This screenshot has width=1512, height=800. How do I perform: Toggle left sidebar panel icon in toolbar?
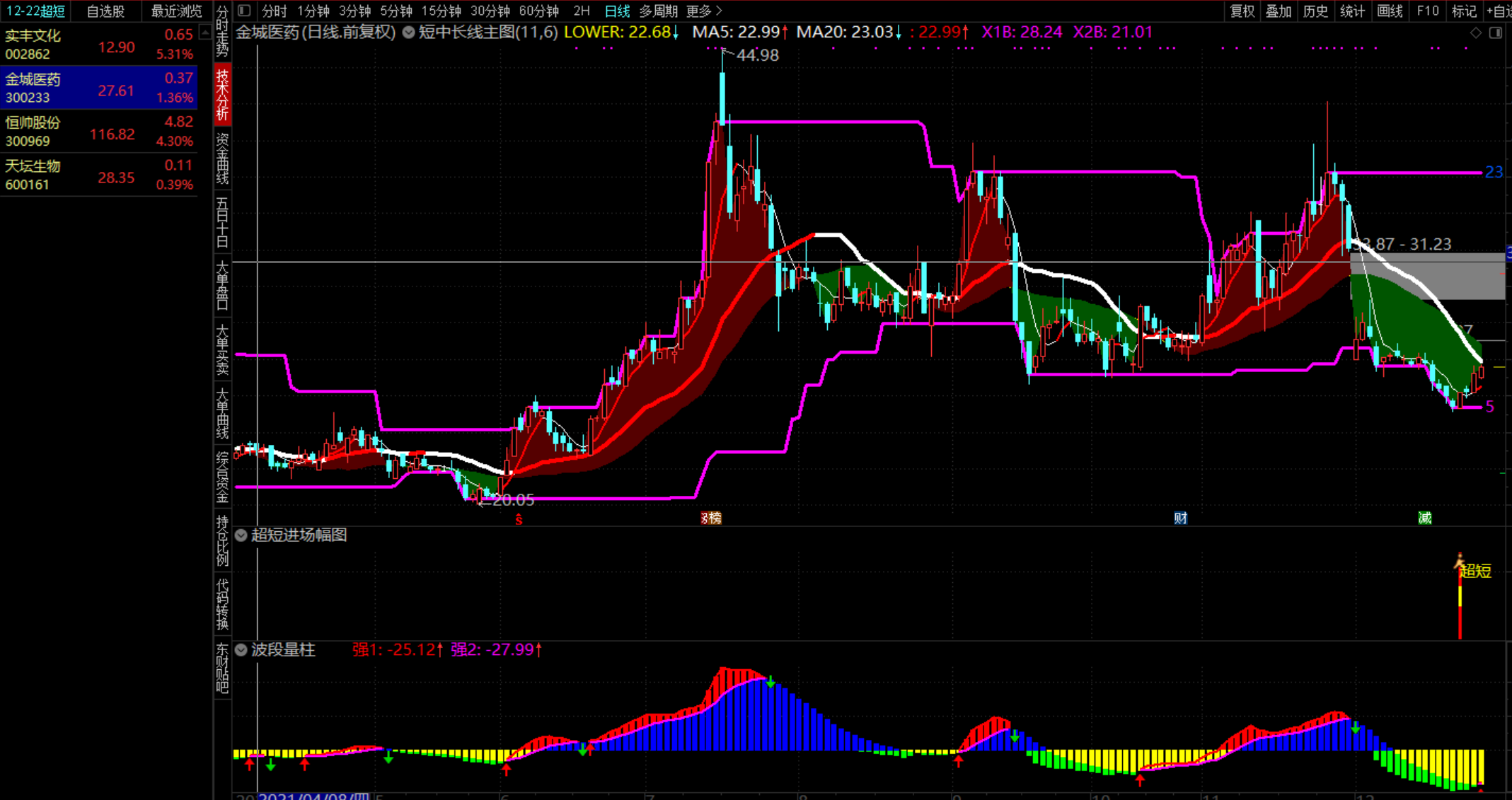[x=244, y=11]
